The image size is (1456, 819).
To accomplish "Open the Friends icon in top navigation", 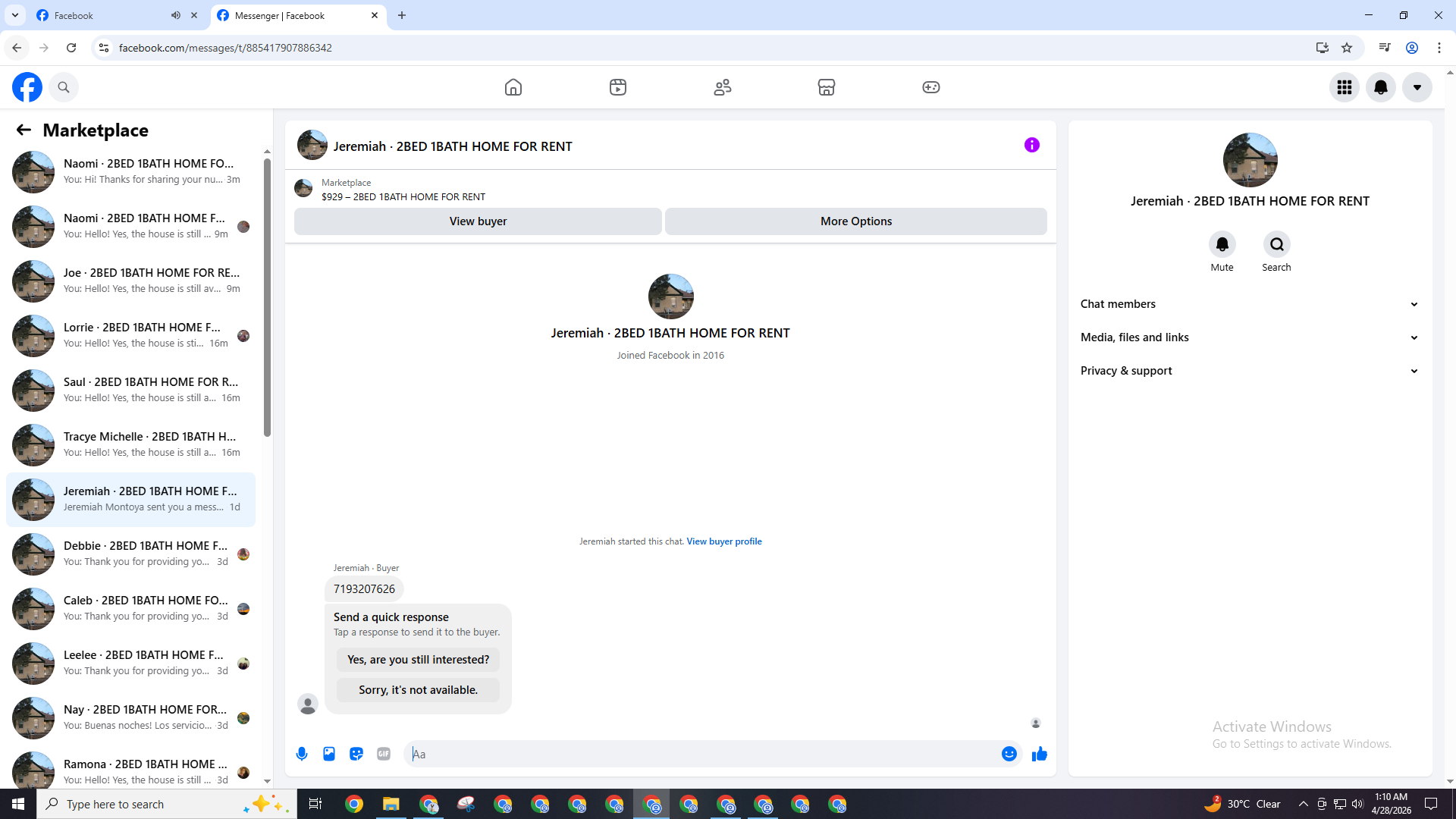I will click(723, 87).
